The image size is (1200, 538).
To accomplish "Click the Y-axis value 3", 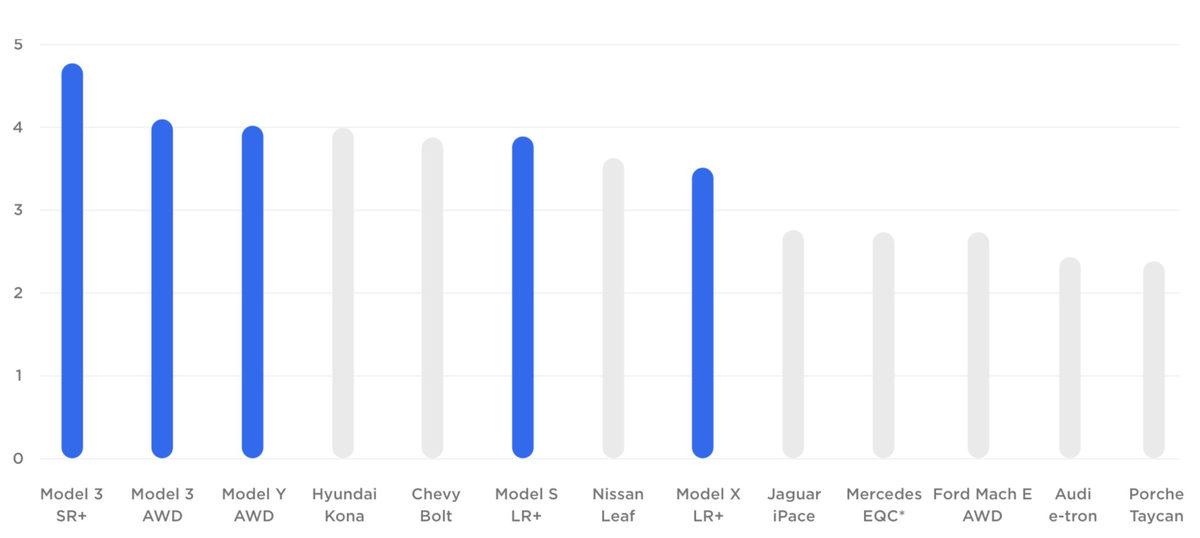I will coord(18,210).
